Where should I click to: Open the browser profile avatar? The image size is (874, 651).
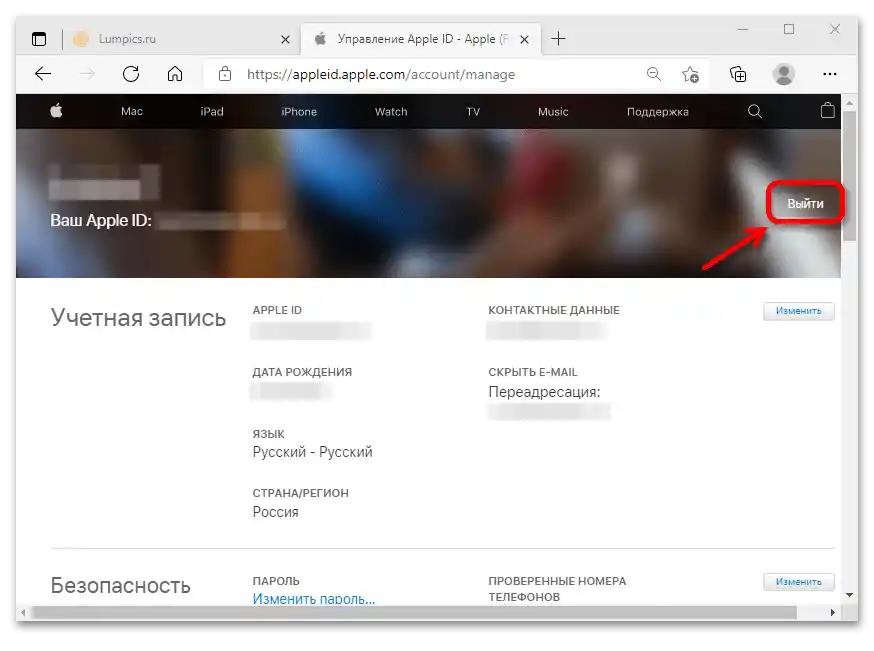pos(784,74)
